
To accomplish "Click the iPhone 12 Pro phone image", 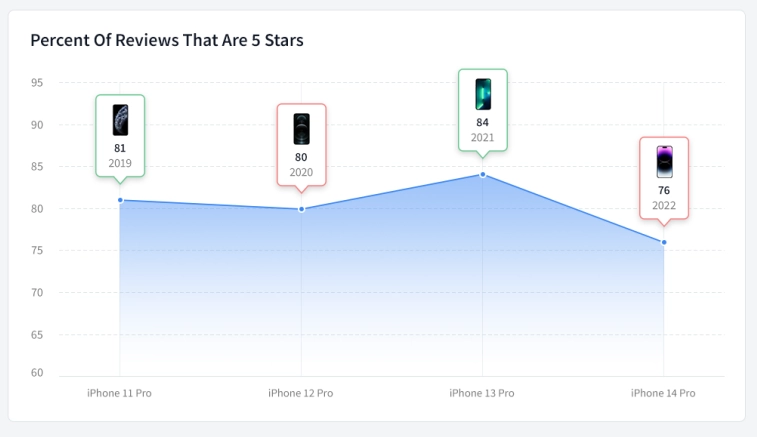I will [x=301, y=129].
